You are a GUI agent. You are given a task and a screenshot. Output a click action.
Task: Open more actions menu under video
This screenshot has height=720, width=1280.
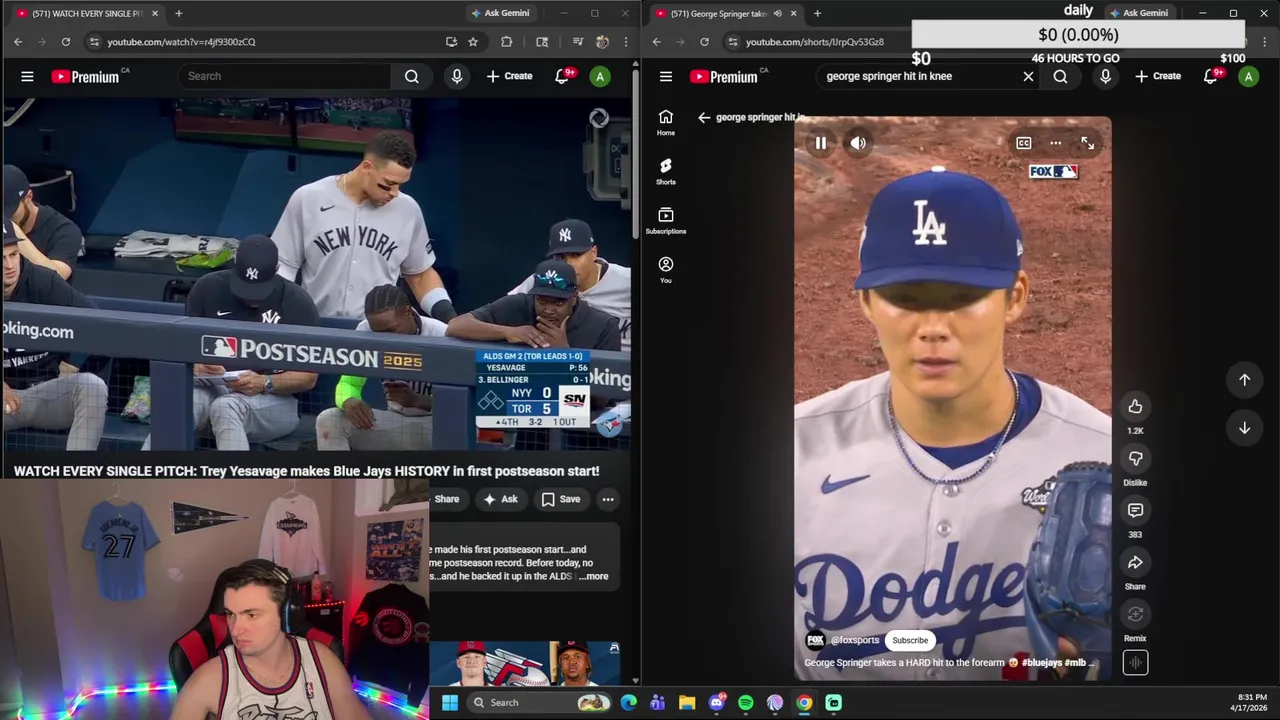[607, 499]
